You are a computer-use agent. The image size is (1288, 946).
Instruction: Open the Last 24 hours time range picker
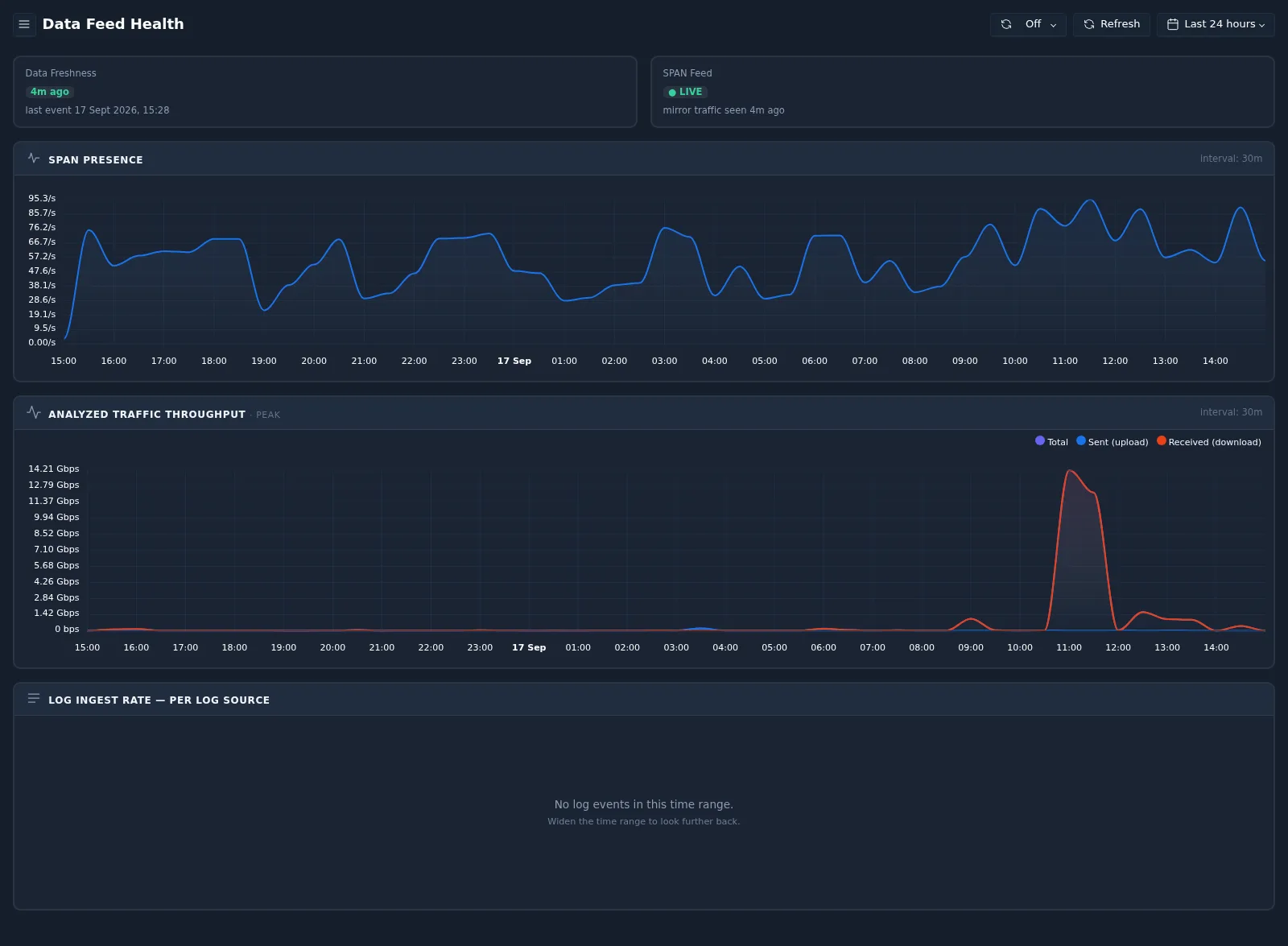1216,24
